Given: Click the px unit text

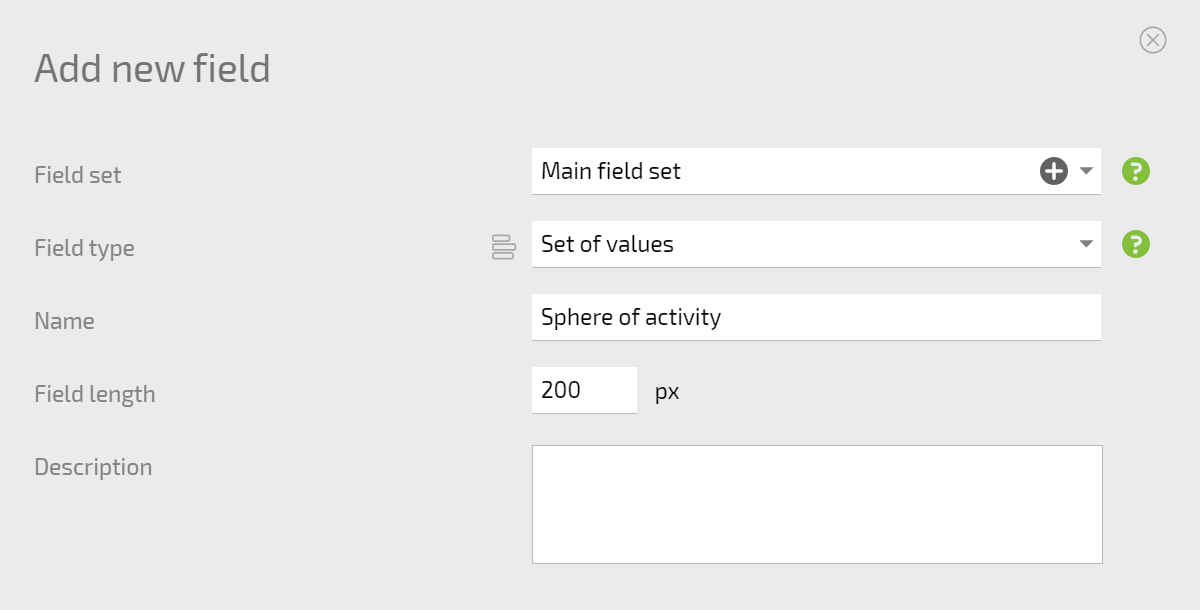Looking at the screenshot, I should 667,392.
